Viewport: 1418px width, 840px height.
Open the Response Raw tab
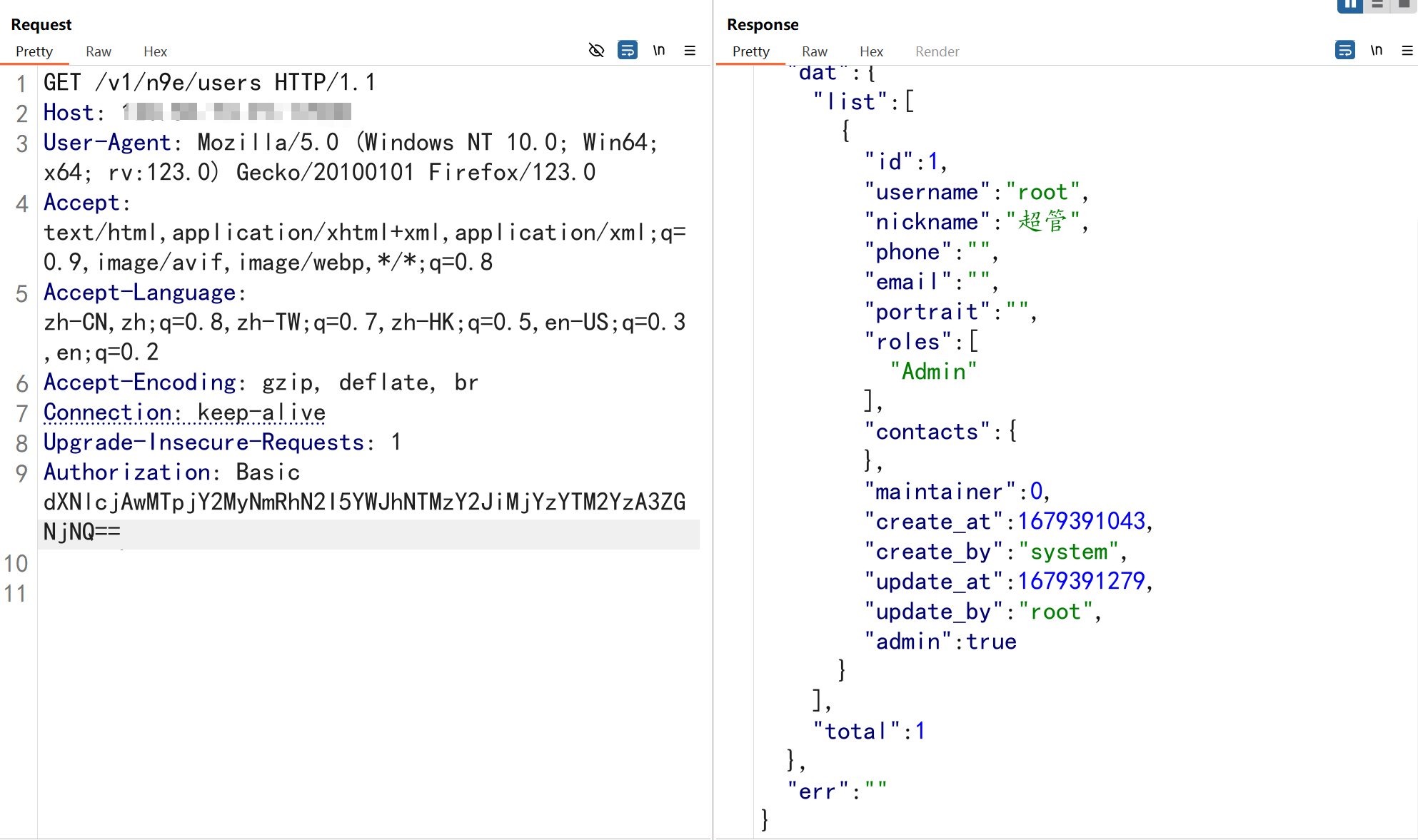[x=814, y=51]
